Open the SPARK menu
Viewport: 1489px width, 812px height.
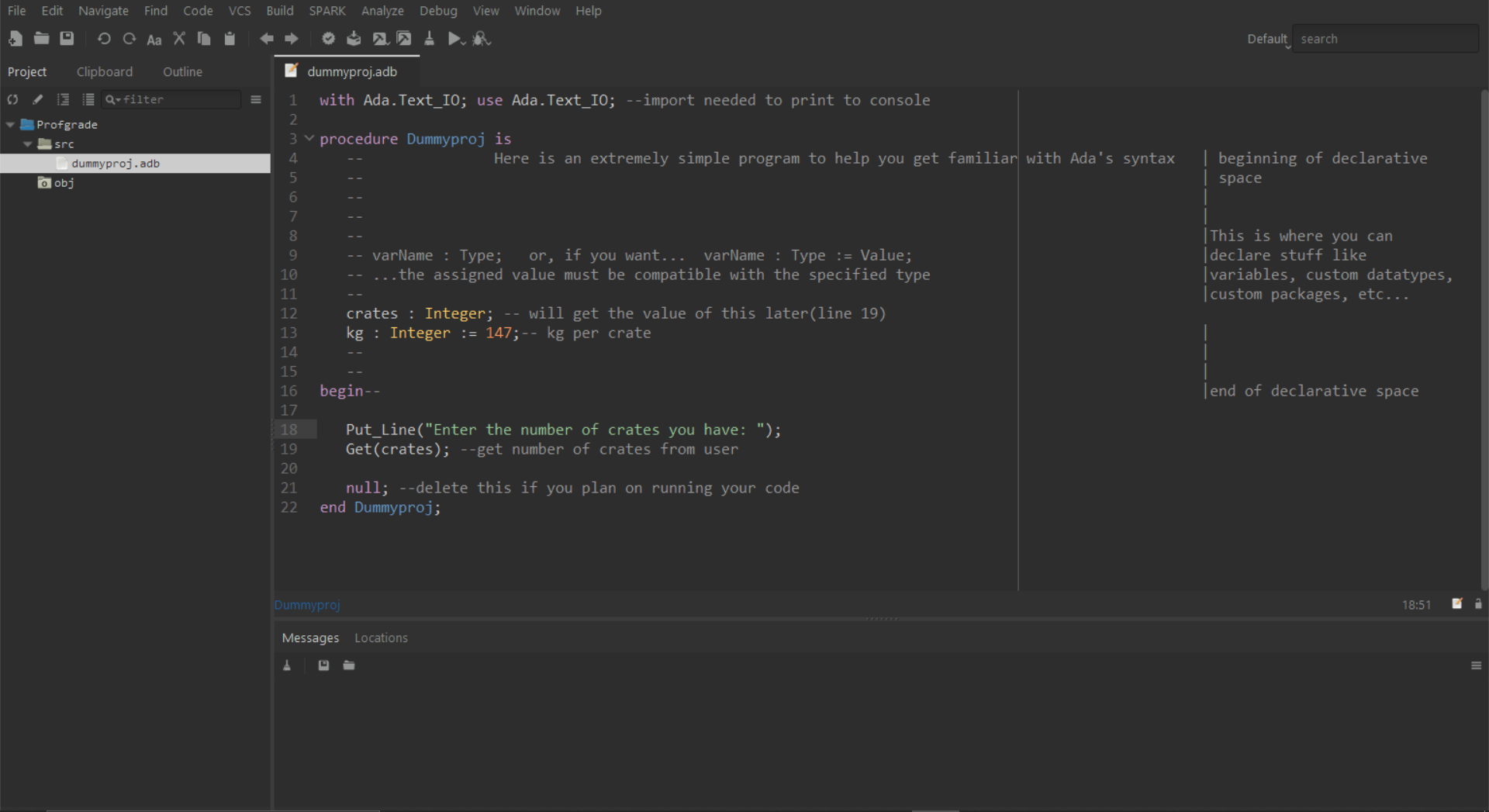click(327, 11)
